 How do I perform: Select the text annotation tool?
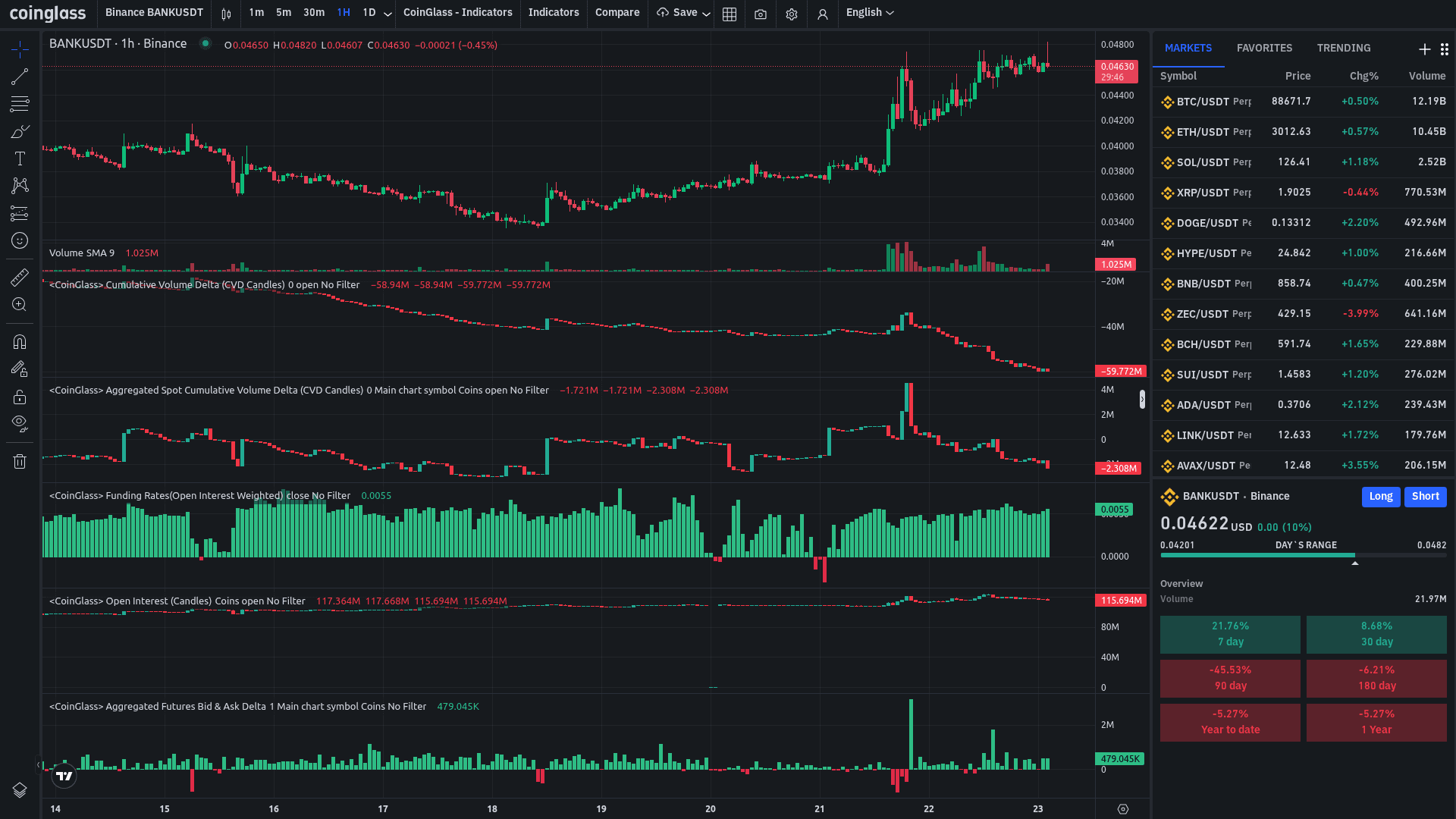[20, 158]
